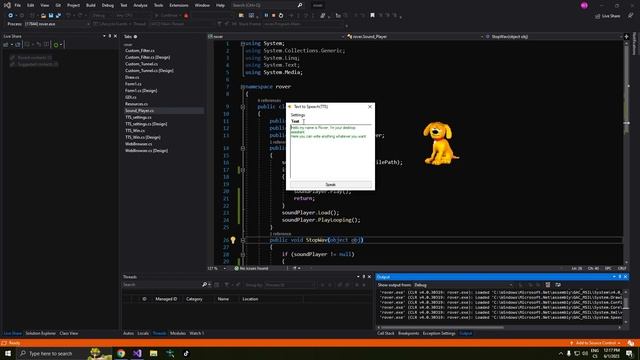Viewport: 640px width, 360px height.
Task: Click the Visual Studio search box
Action: (x=267, y=5)
